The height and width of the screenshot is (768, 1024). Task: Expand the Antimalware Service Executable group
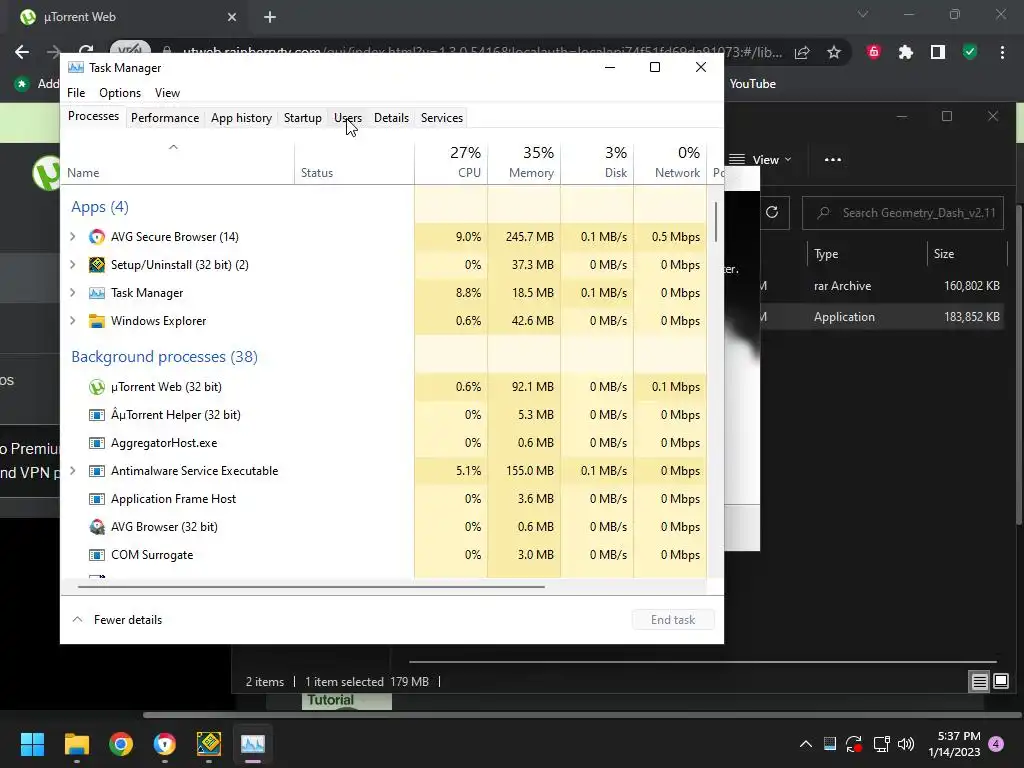(x=72, y=472)
